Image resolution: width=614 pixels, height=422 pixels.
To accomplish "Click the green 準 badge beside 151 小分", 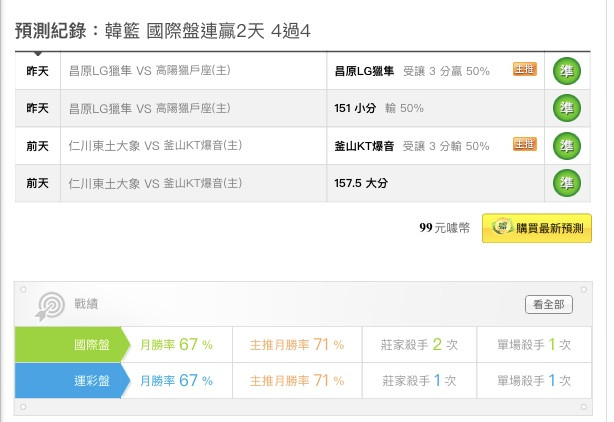I will pos(567,108).
